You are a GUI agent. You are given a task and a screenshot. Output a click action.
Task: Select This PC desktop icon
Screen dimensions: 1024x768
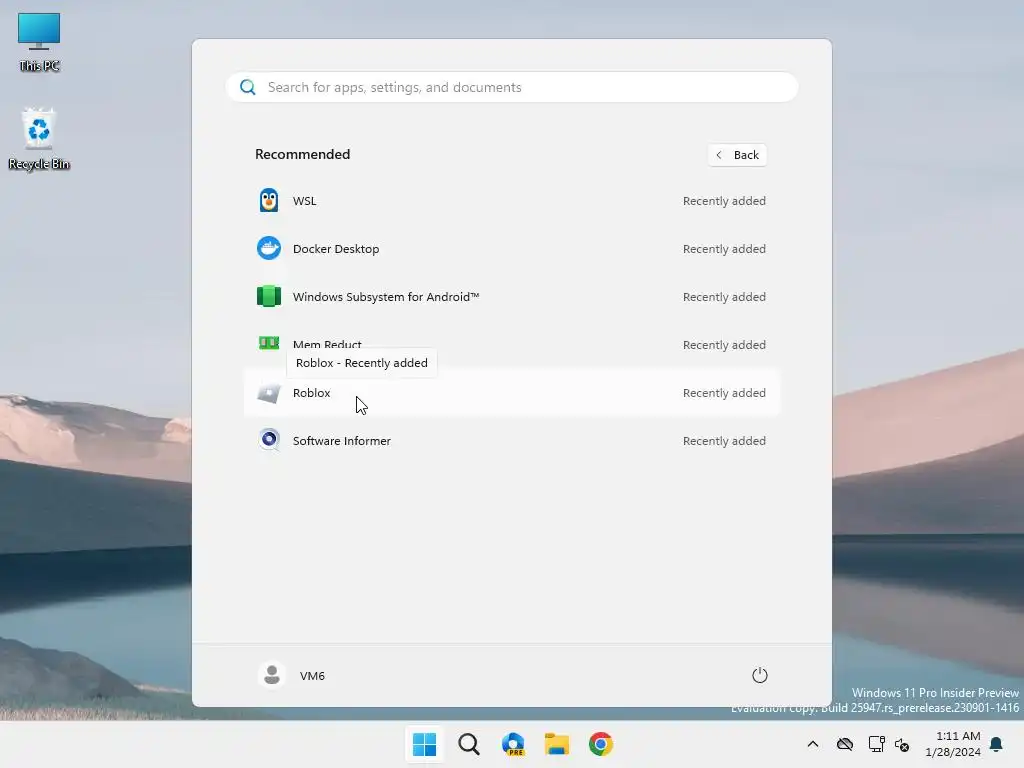coord(39,42)
